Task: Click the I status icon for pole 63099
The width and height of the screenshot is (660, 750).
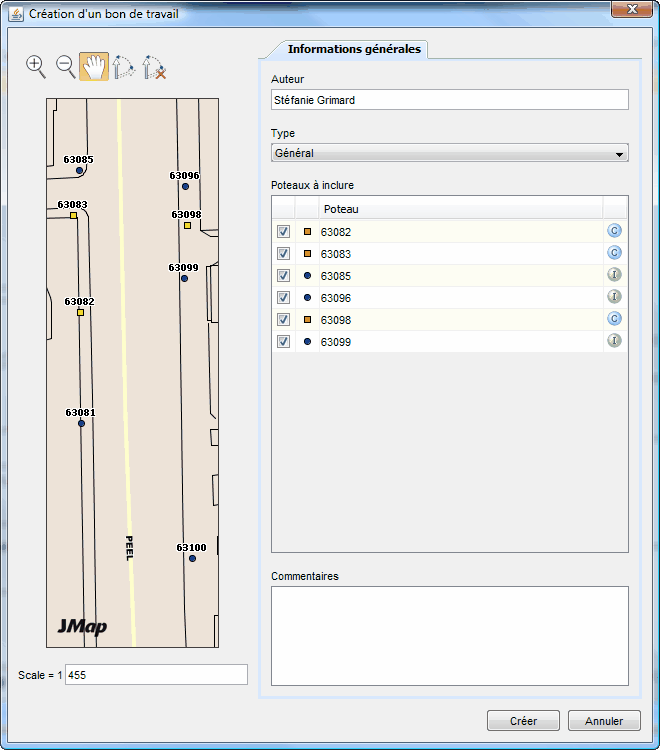Action: (615, 341)
